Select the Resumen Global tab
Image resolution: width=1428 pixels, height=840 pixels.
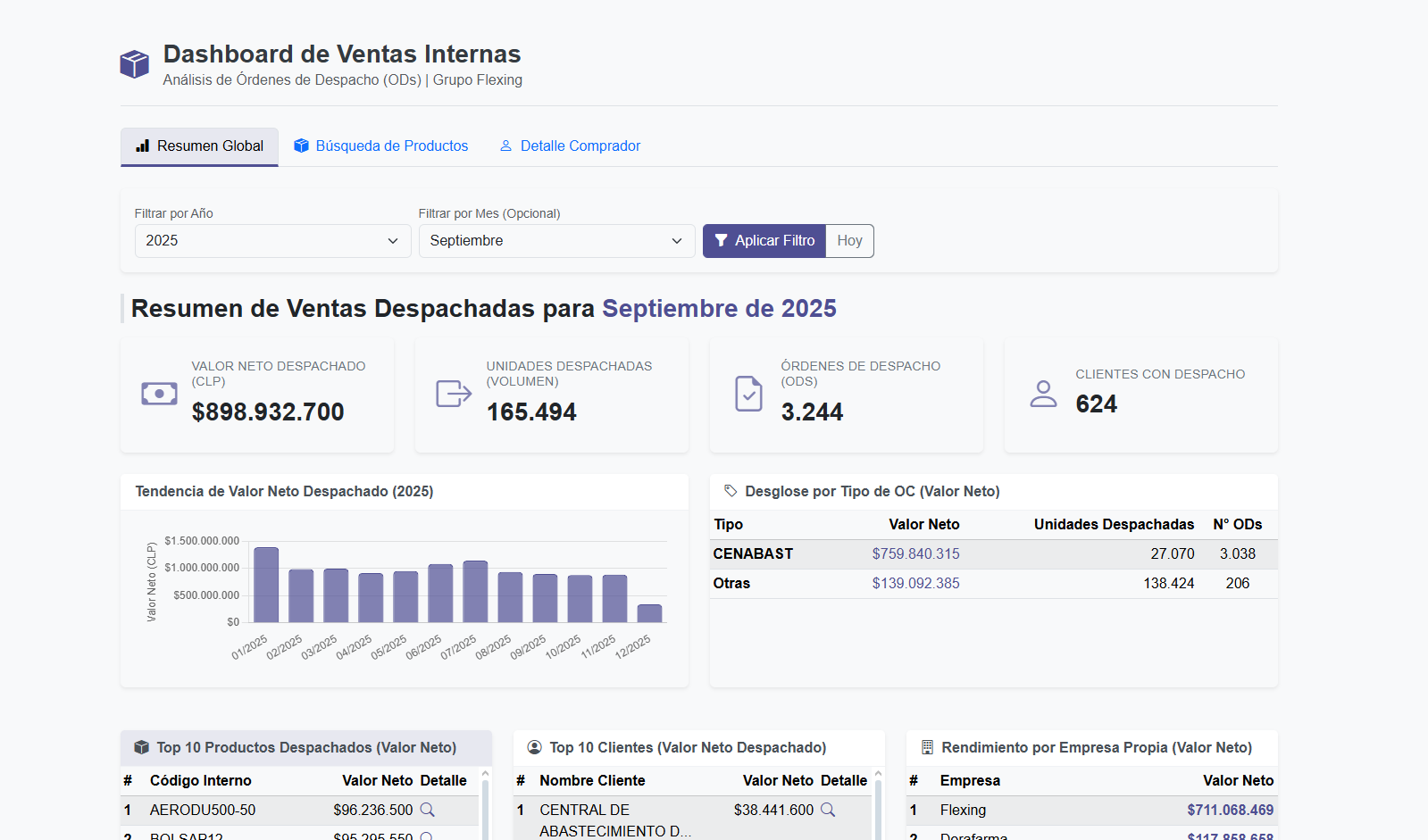(200, 146)
